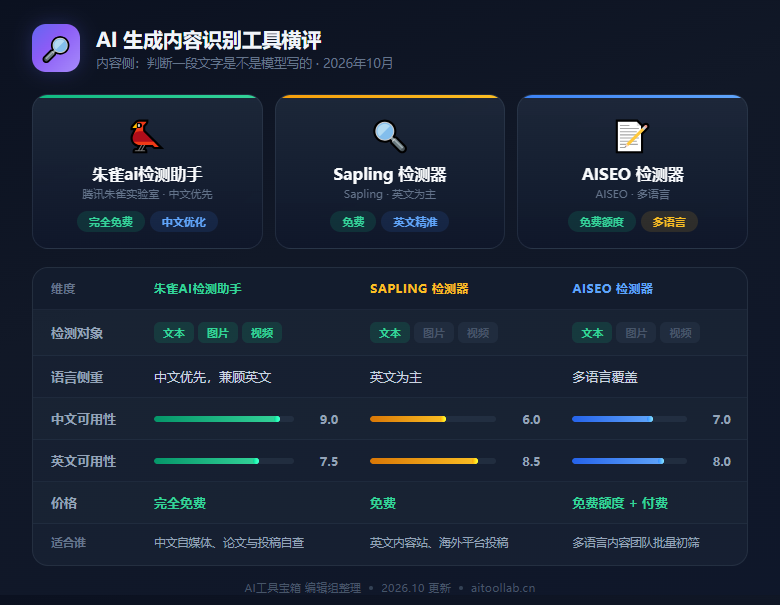
Task: Toggle greyed 图片 chip in AISEO column
Action: coord(636,333)
